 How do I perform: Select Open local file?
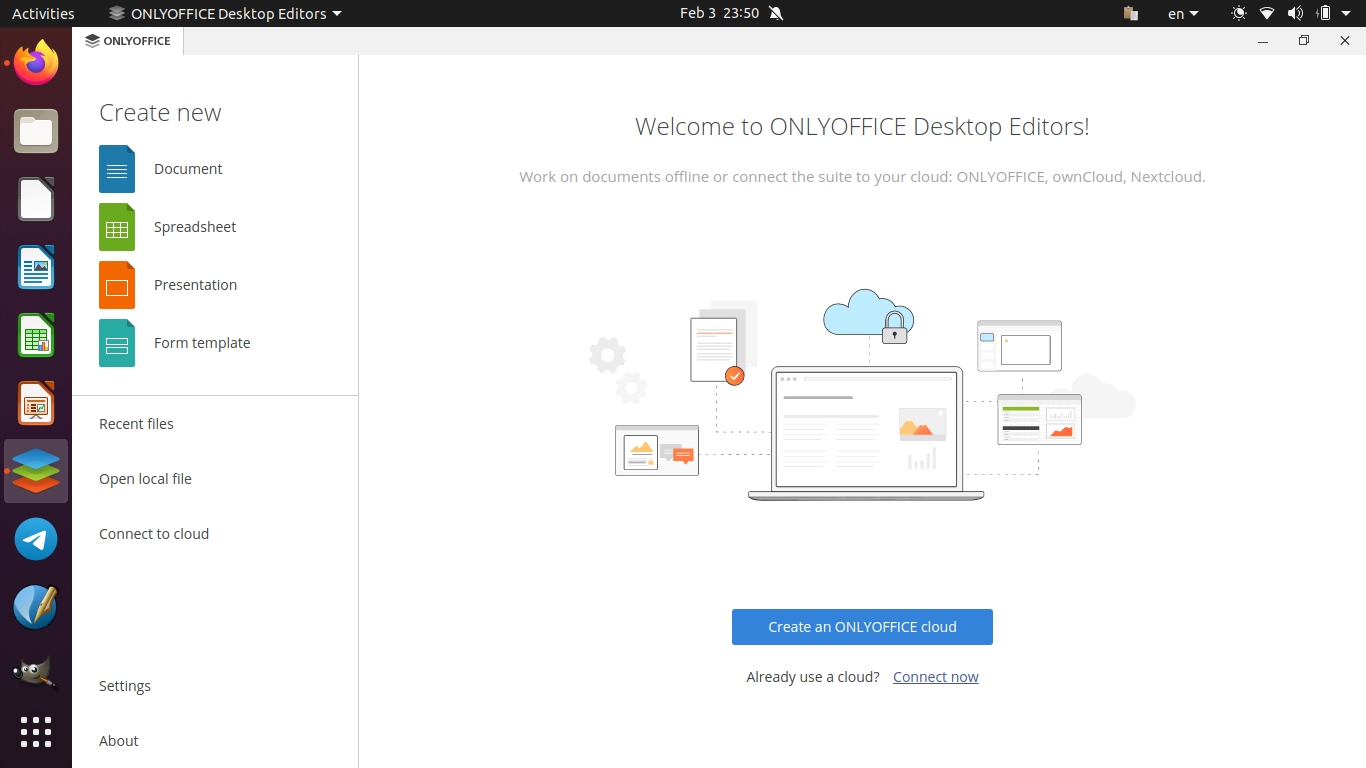[x=145, y=479]
